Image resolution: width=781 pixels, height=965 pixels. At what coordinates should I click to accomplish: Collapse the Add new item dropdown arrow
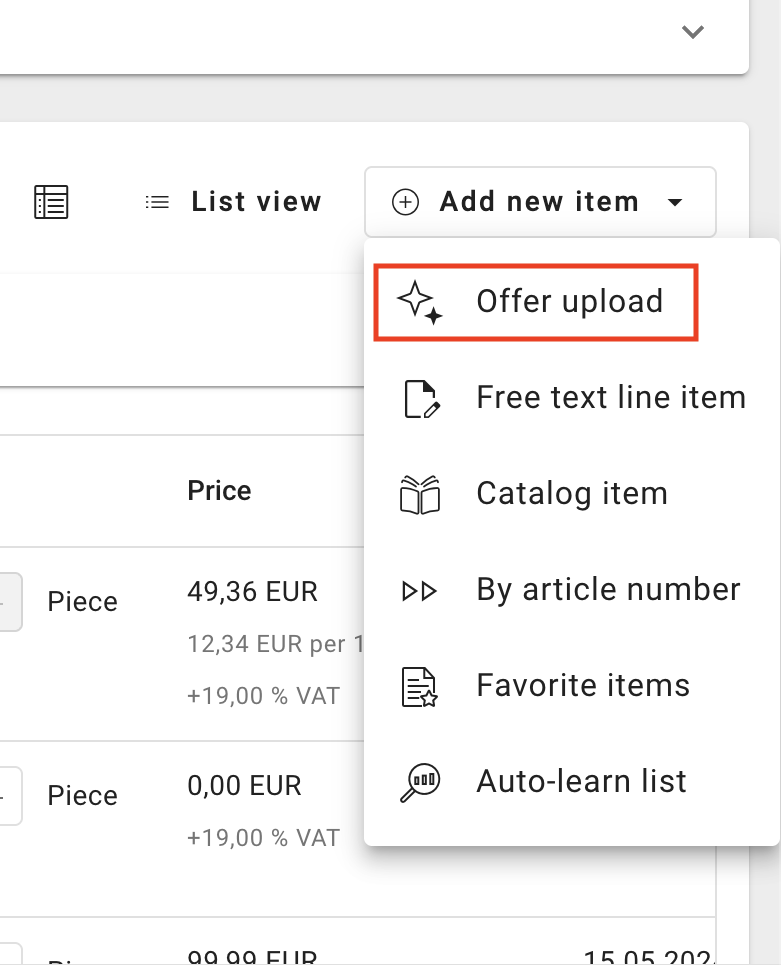(x=675, y=202)
